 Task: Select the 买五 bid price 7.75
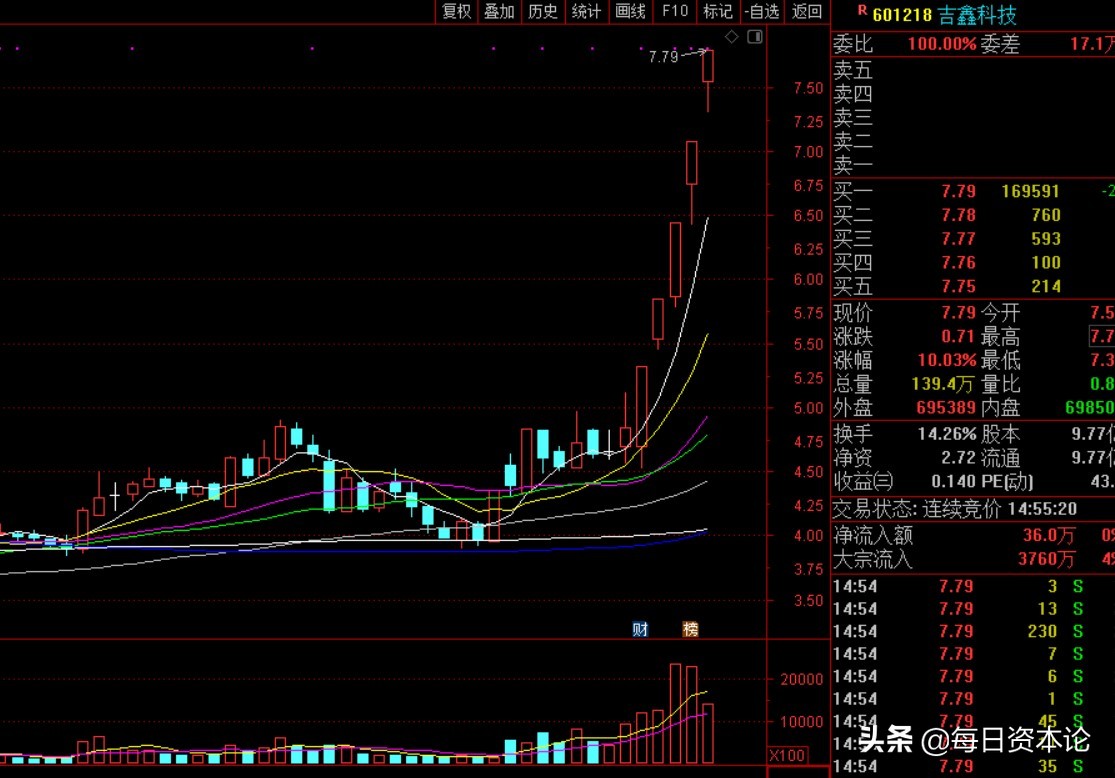[x=959, y=286]
